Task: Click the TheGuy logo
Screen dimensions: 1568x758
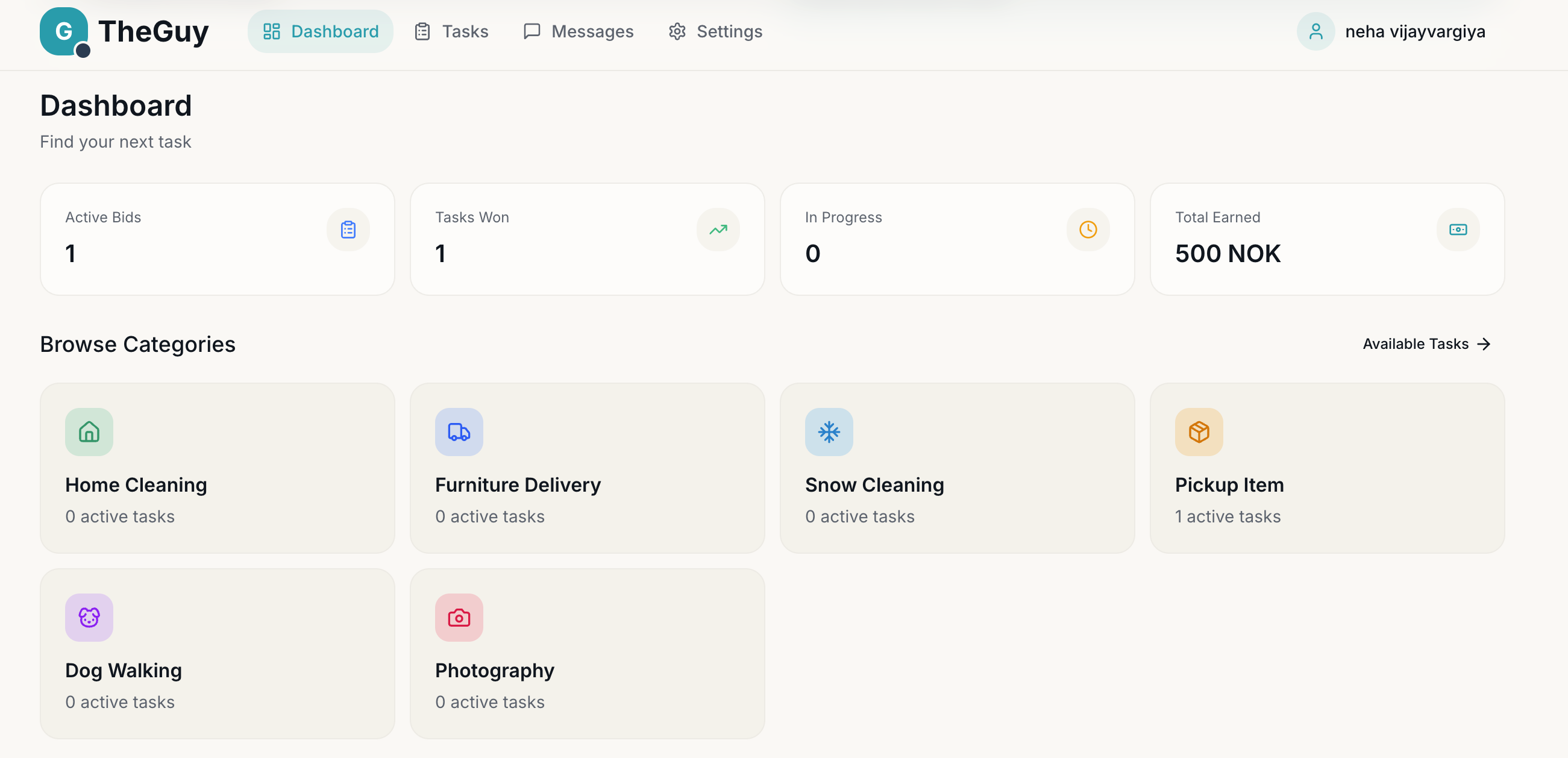Action: click(x=124, y=32)
